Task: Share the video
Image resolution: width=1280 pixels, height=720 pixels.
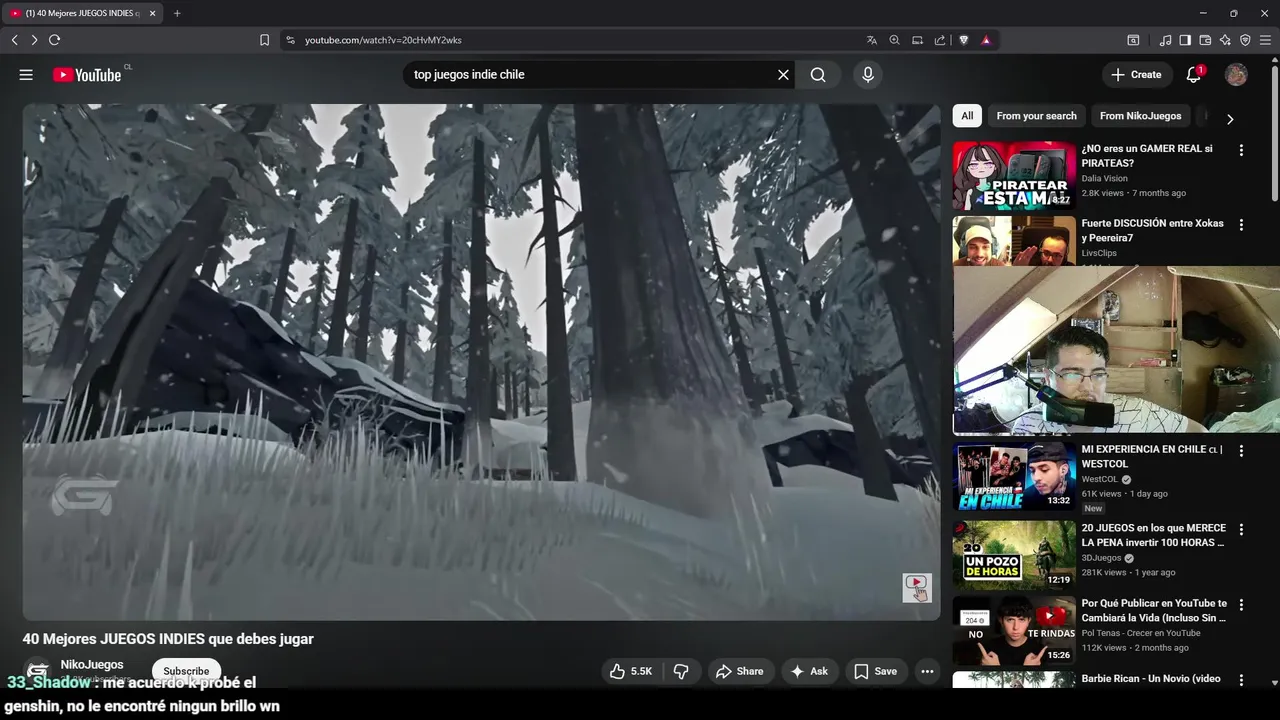Action: (x=739, y=672)
